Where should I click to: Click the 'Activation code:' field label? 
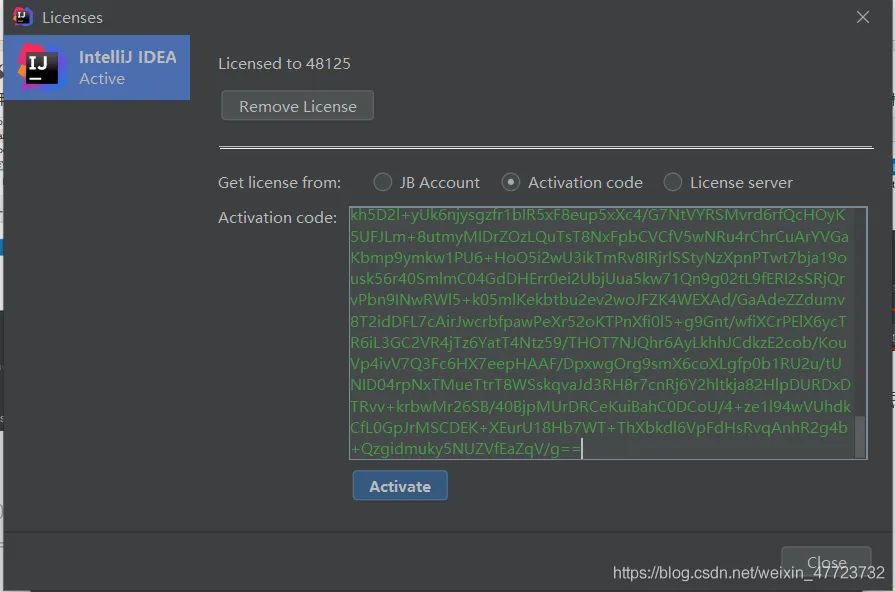tap(277, 218)
